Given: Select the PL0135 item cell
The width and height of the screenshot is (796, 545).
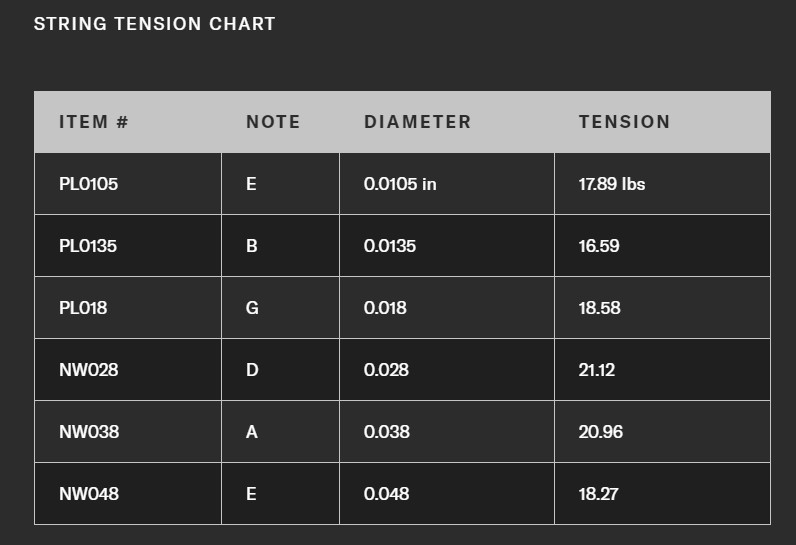Looking at the screenshot, I should click(x=88, y=246).
